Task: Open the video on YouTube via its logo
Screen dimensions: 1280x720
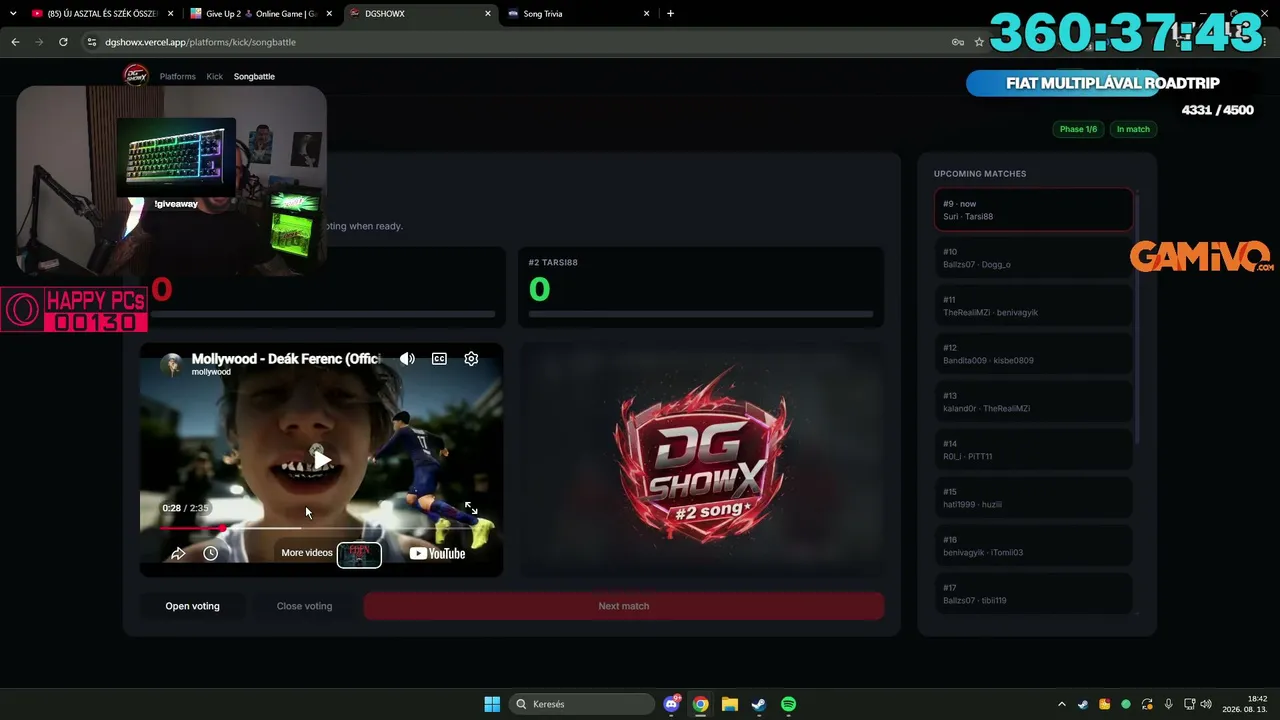Action: (x=437, y=553)
